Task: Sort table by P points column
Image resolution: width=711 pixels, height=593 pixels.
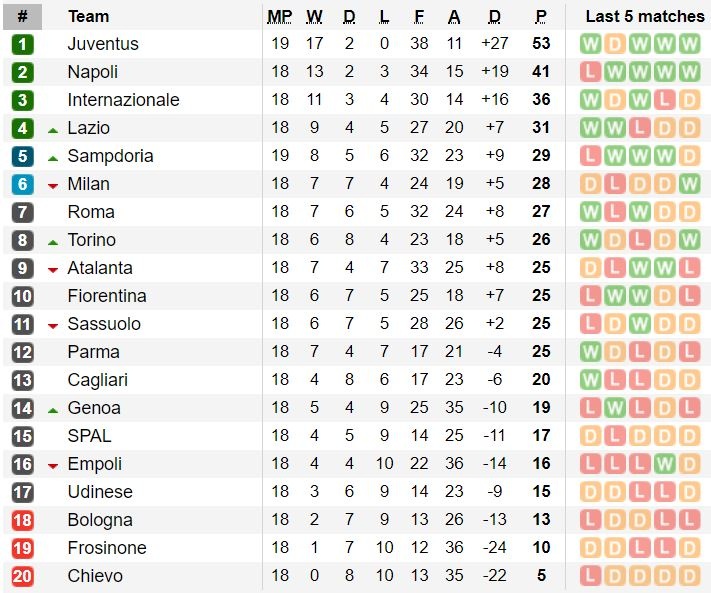Action: click(x=541, y=16)
